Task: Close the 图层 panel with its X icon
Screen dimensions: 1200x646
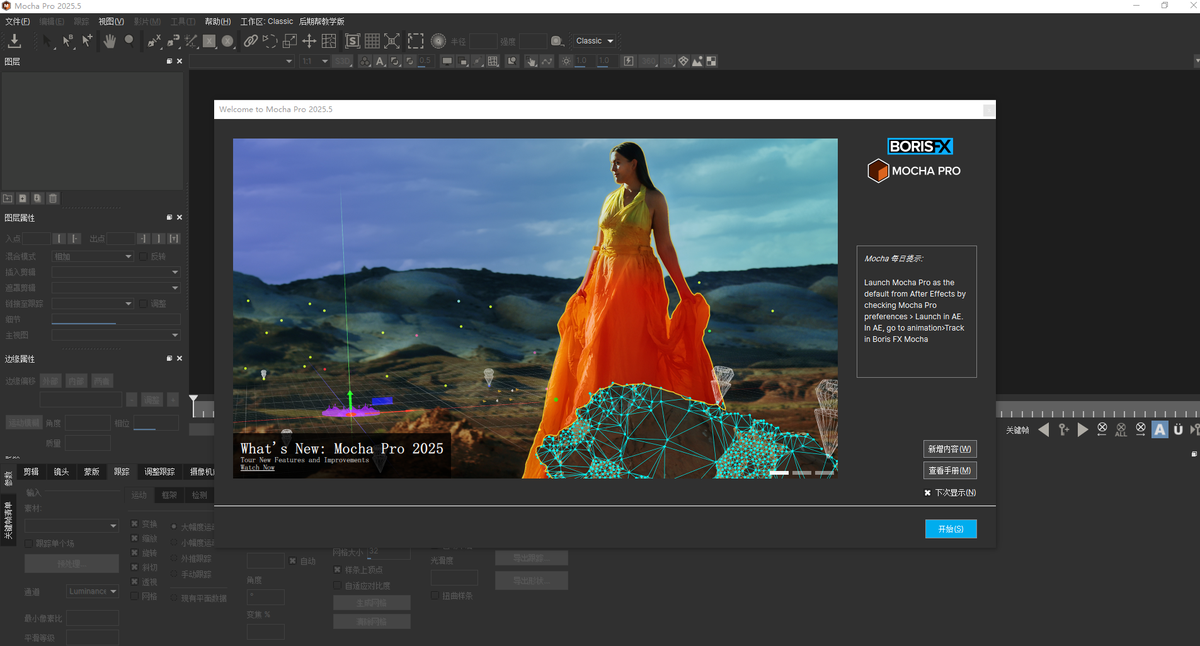Action: click(180, 61)
